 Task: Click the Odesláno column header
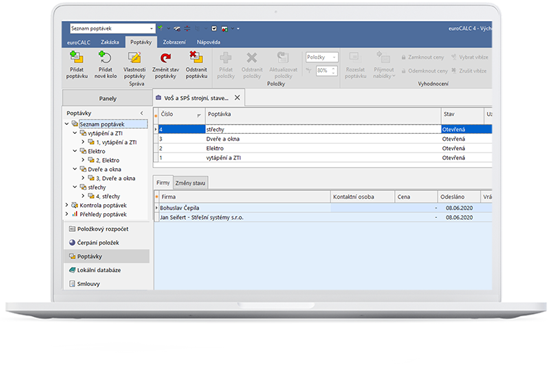point(459,197)
